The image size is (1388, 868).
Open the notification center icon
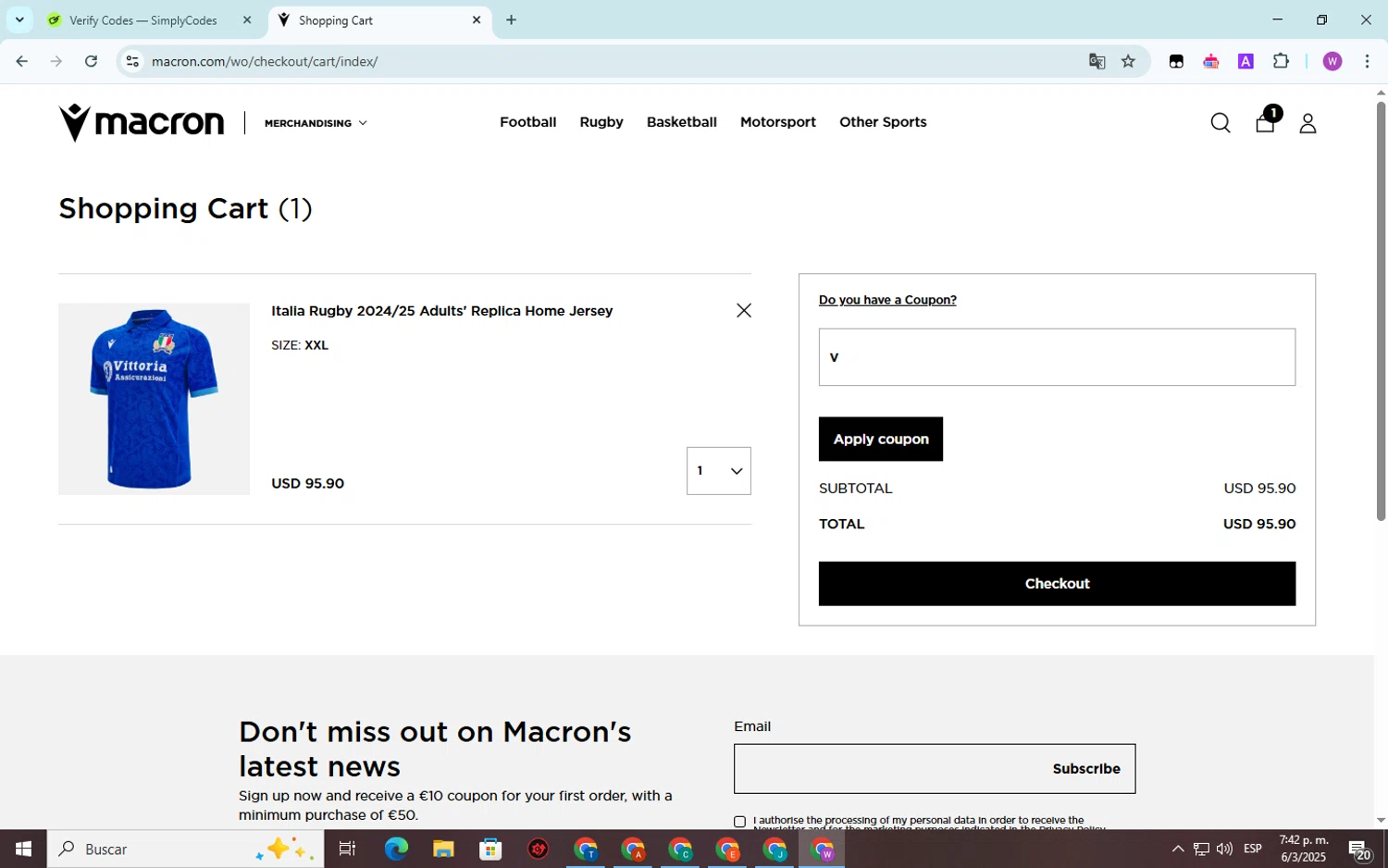pyautogui.click(x=1358, y=849)
